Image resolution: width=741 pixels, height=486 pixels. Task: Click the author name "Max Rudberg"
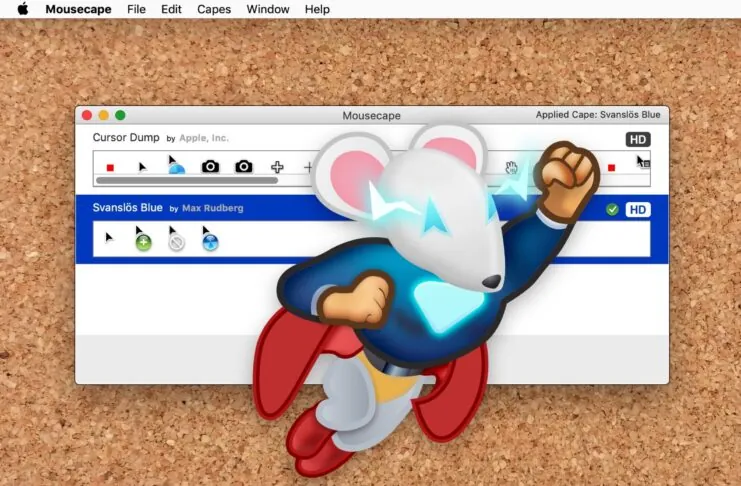click(213, 208)
